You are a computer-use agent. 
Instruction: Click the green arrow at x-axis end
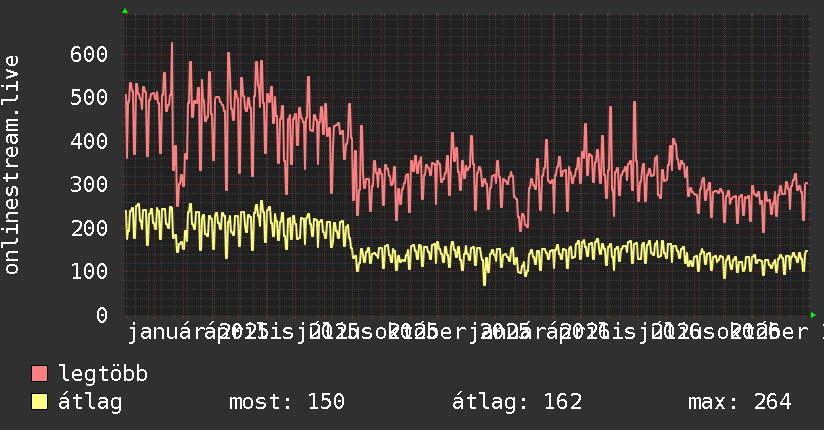(813, 315)
